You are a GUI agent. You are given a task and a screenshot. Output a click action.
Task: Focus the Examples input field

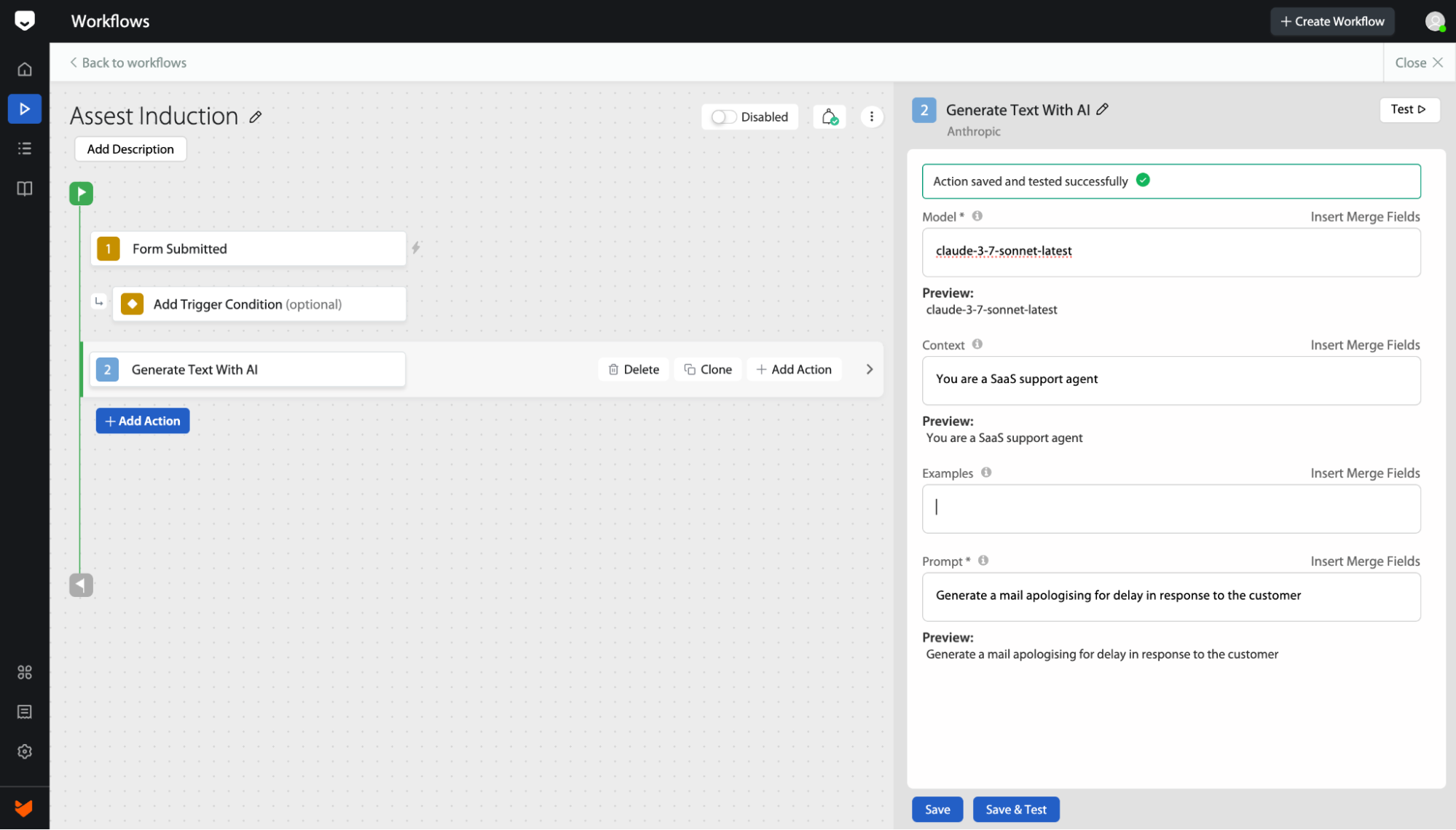click(x=1171, y=508)
